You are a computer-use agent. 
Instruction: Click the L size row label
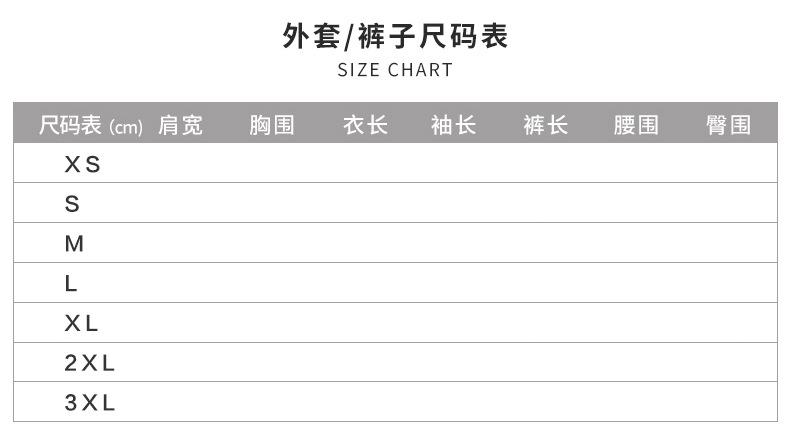pyautogui.click(x=71, y=284)
